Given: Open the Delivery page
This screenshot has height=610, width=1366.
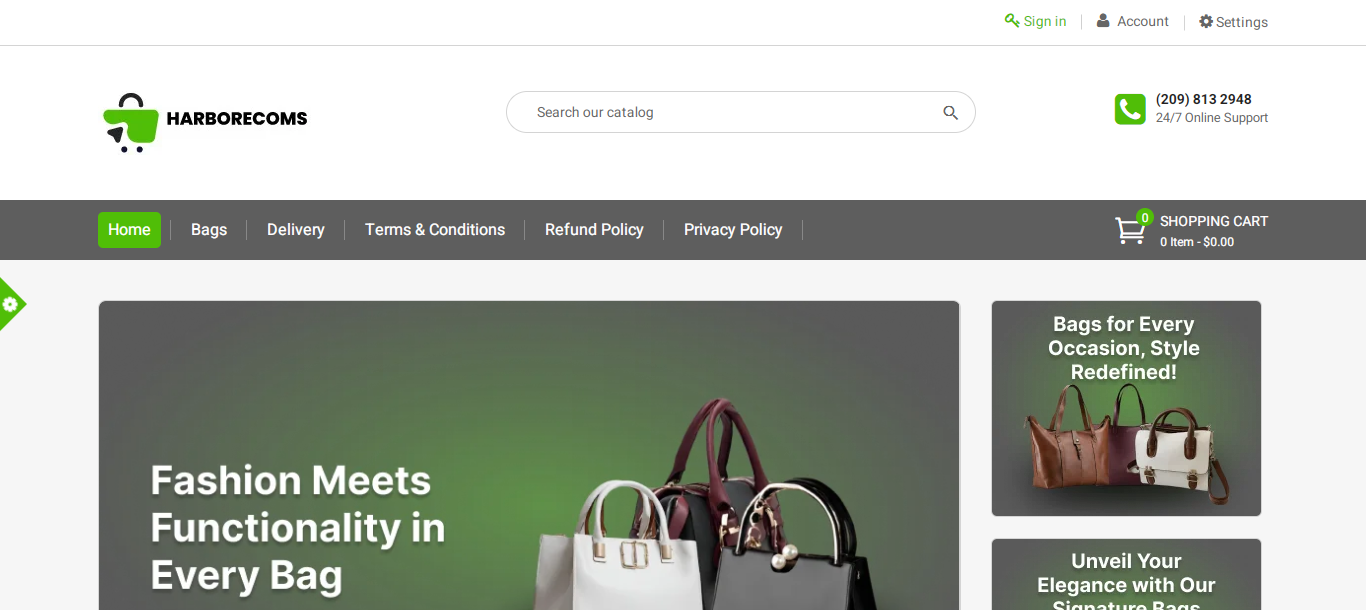Looking at the screenshot, I should click(x=296, y=230).
